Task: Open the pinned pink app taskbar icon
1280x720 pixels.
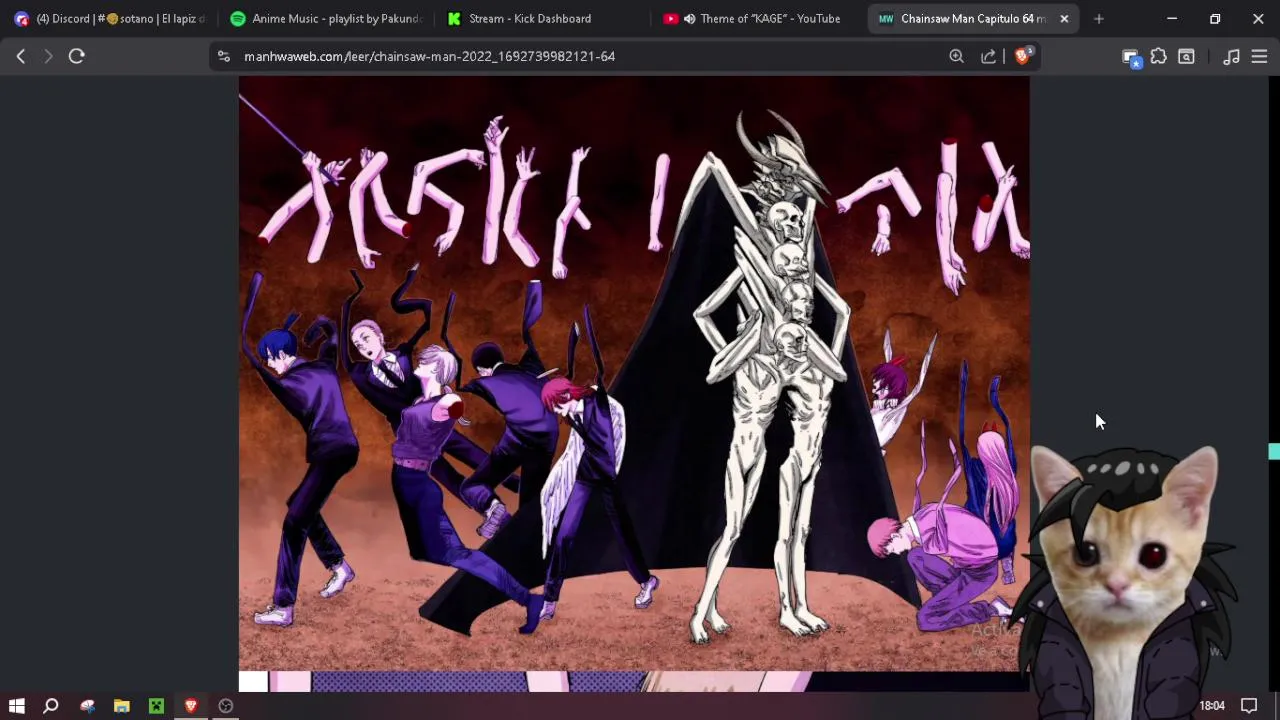Action: [x=87, y=706]
